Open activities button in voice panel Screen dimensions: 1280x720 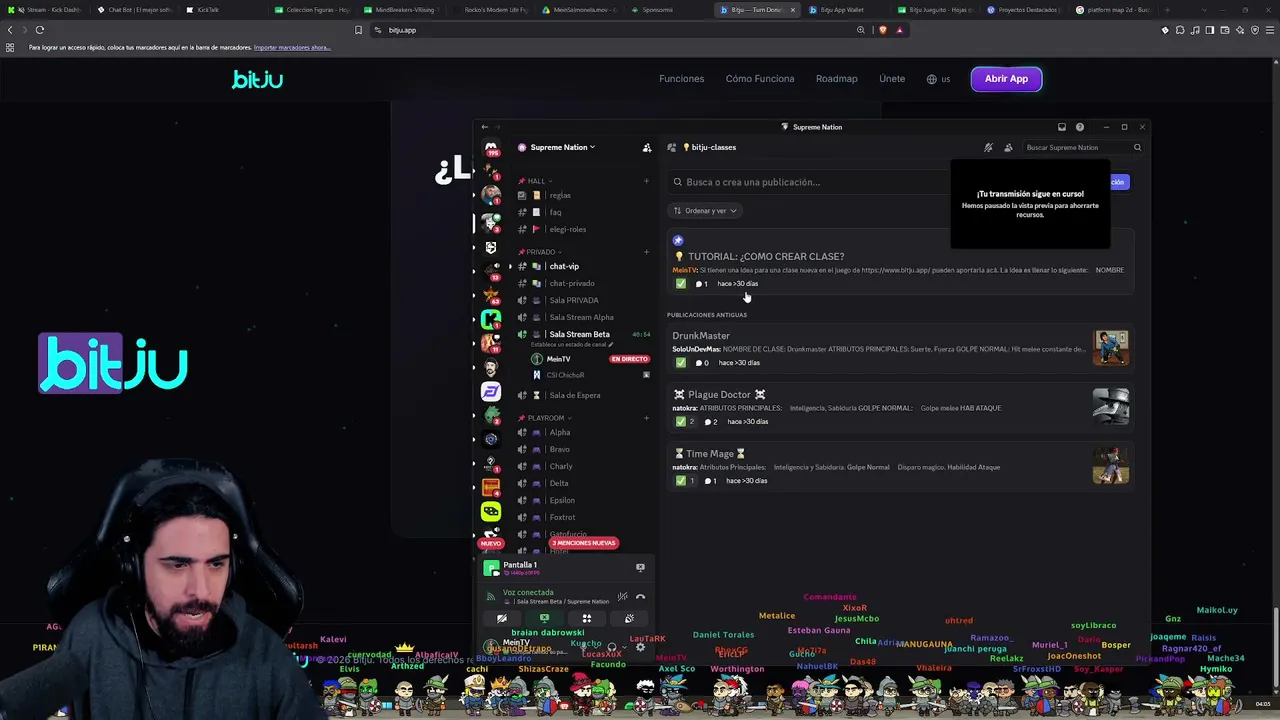click(587, 619)
